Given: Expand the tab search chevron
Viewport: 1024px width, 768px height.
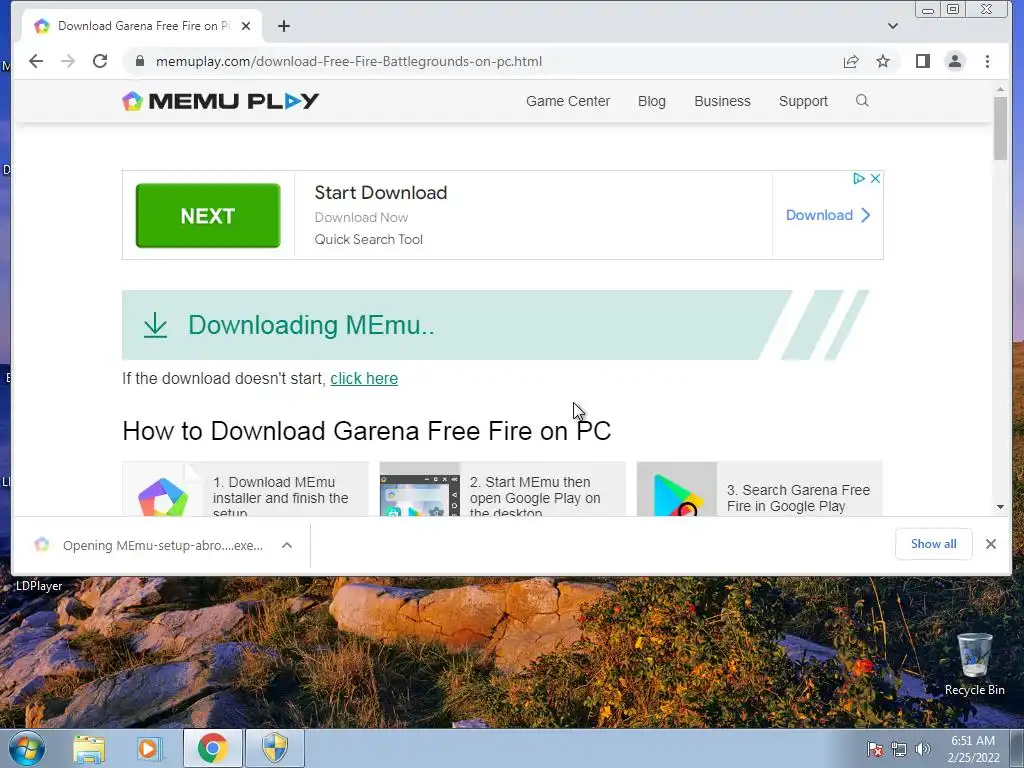Looking at the screenshot, I should click(x=893, y=26).
